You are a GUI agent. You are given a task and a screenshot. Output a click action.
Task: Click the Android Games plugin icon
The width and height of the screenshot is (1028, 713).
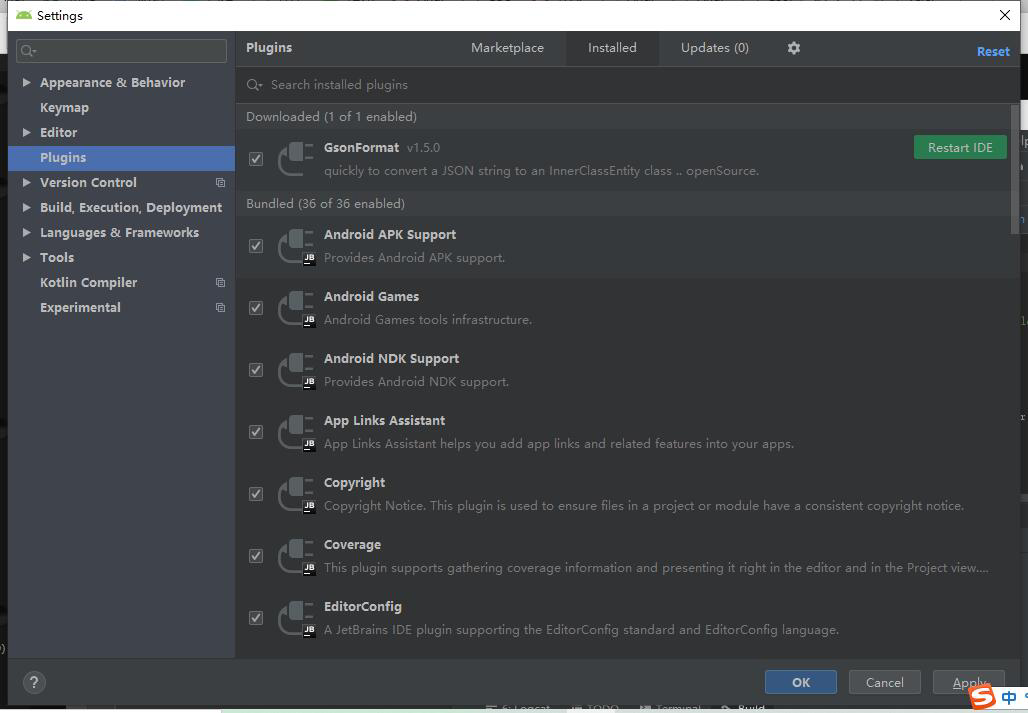(296, 308)
